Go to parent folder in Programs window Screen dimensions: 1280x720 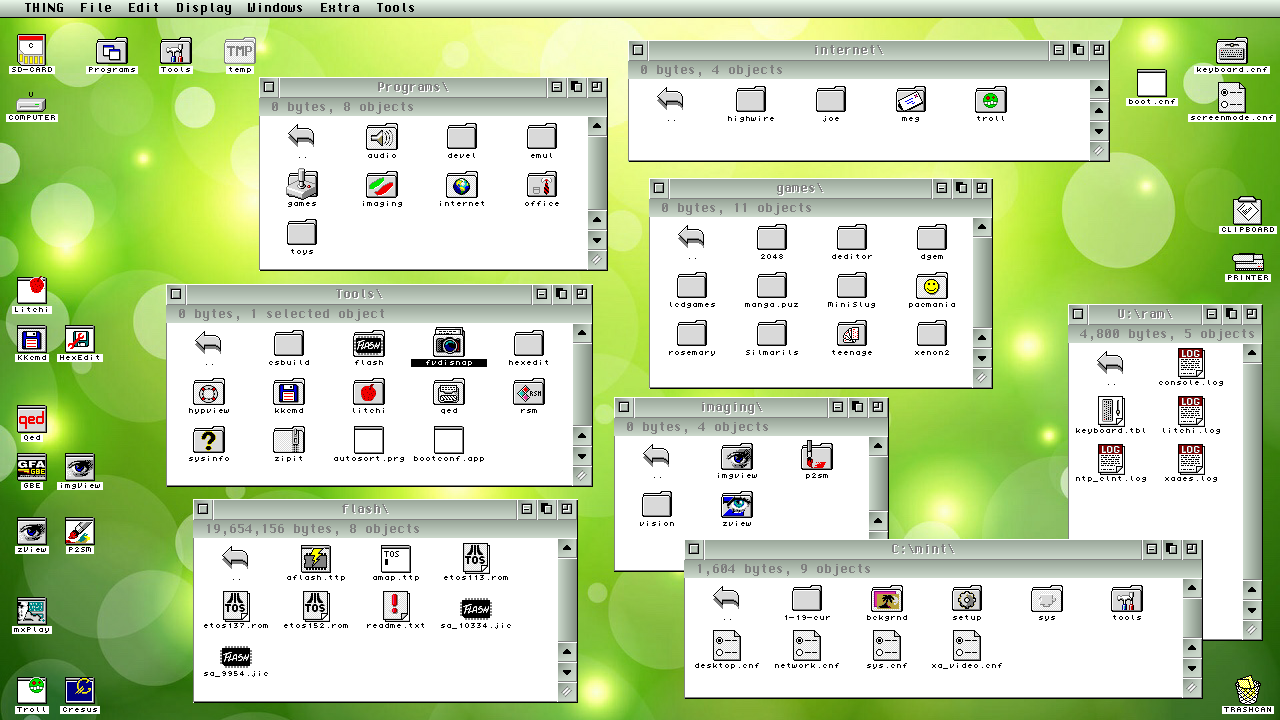(301, 137)
